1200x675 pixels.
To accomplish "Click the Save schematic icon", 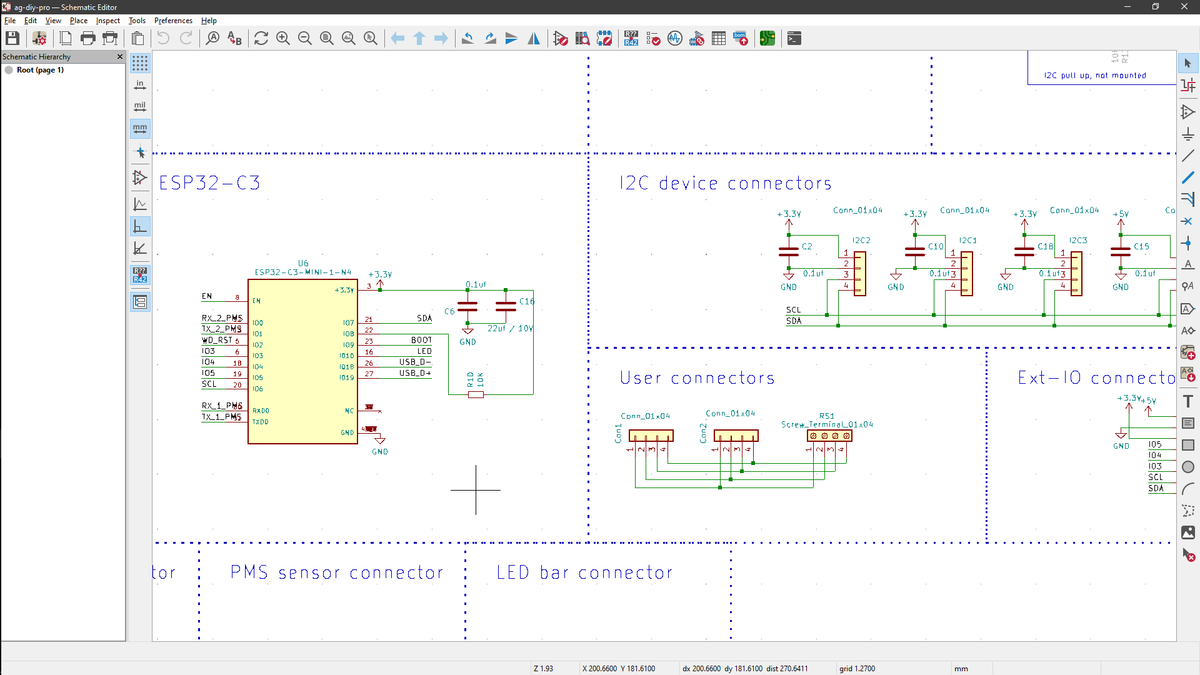I will 13,38.
